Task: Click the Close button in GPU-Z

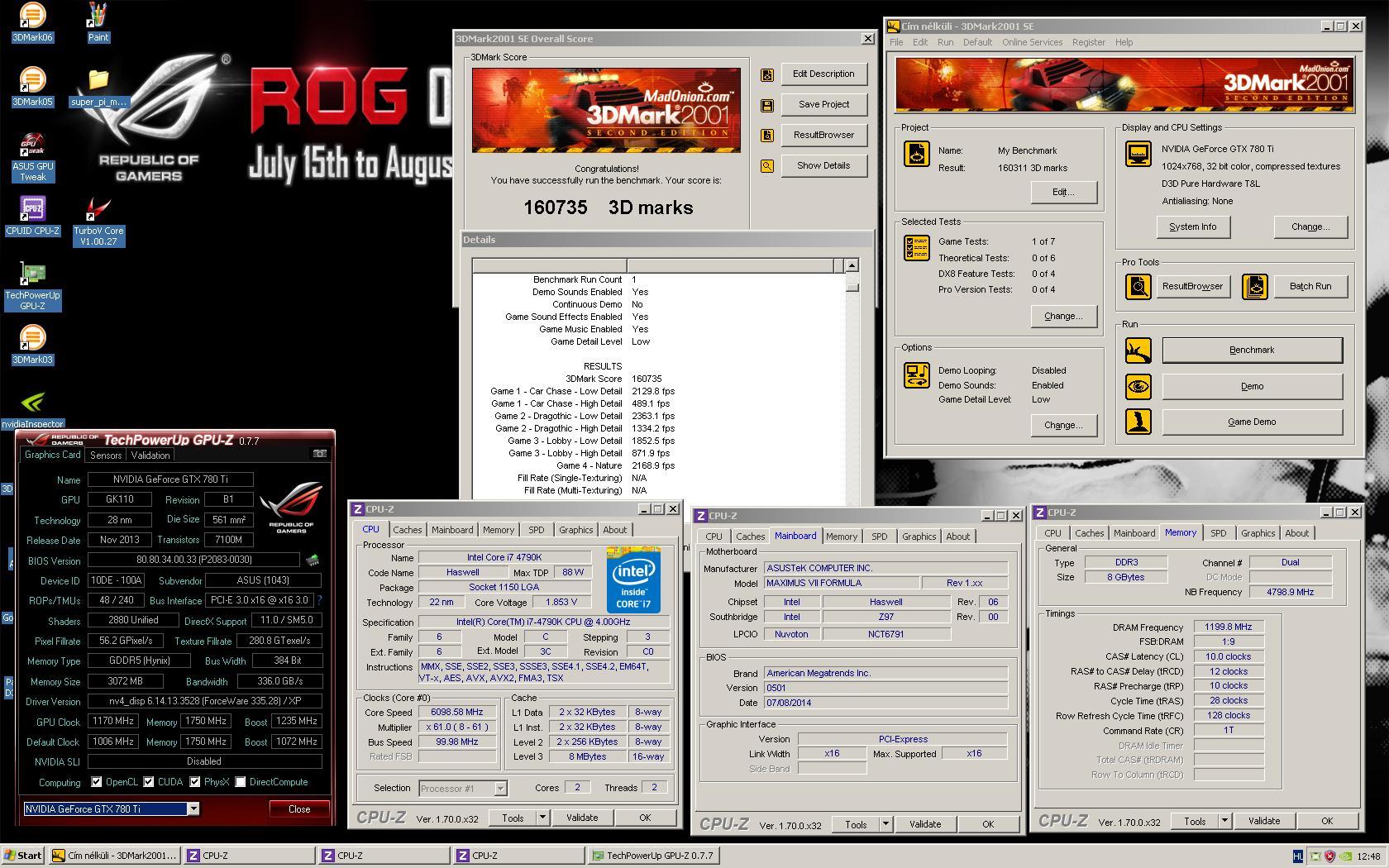Action: pos(299,809)
